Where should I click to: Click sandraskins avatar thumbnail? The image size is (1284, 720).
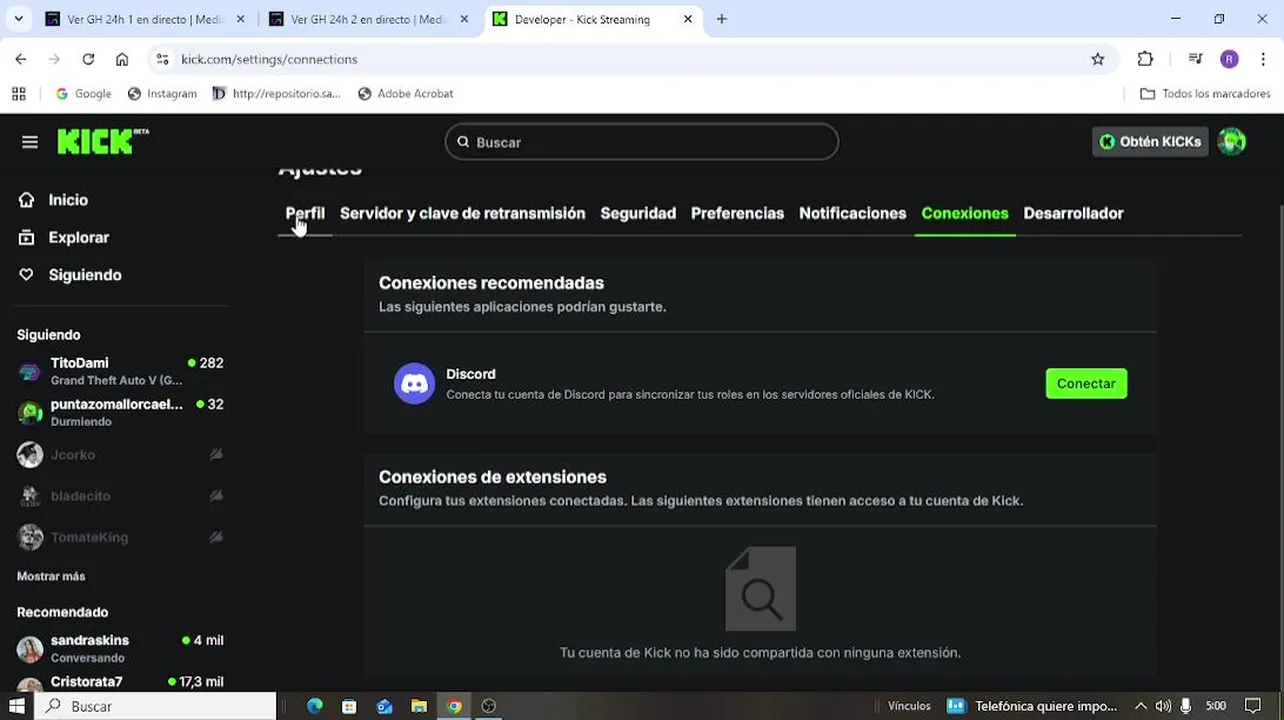[x=30, y=649]
